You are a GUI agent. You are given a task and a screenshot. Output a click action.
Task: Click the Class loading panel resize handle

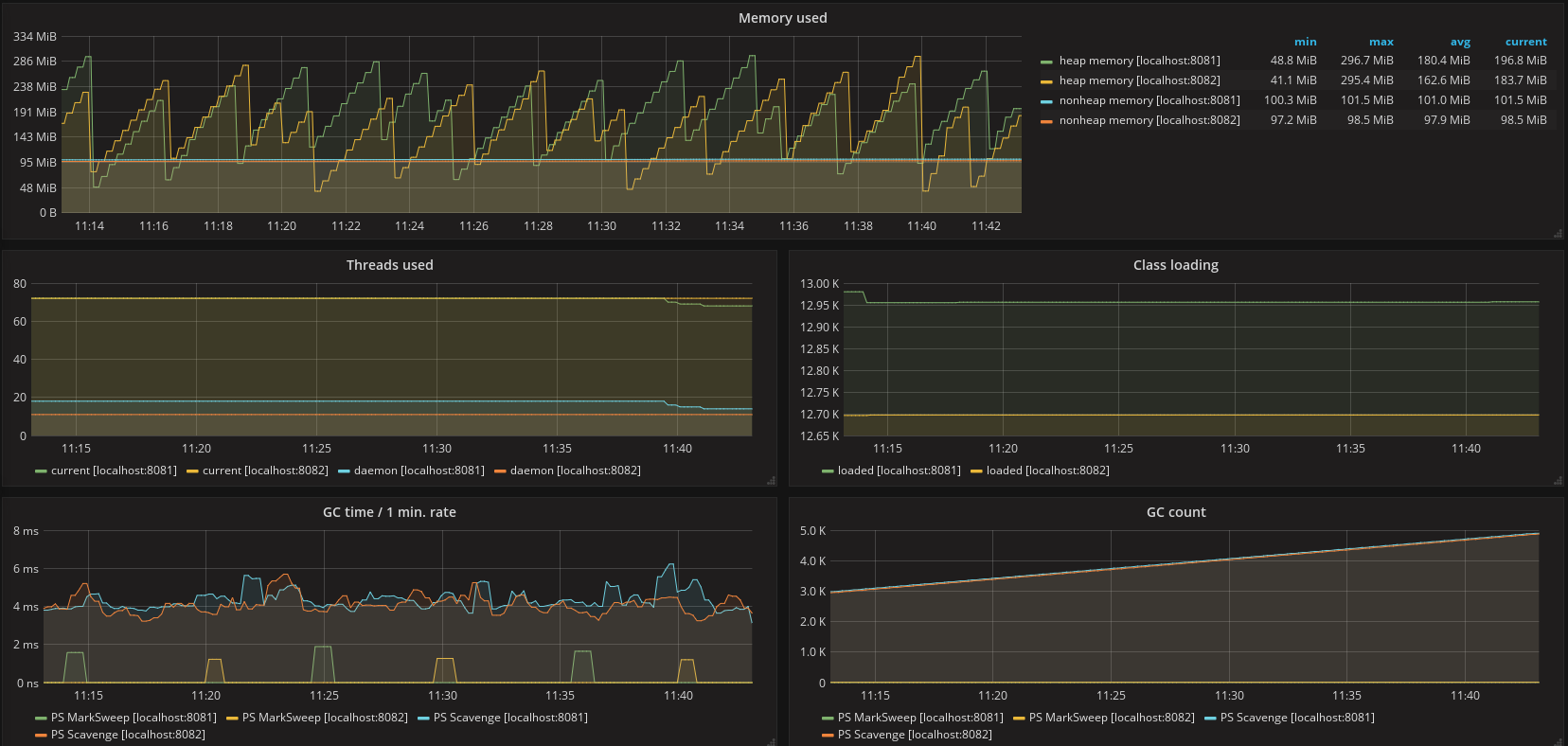(x=1558, y=481)
